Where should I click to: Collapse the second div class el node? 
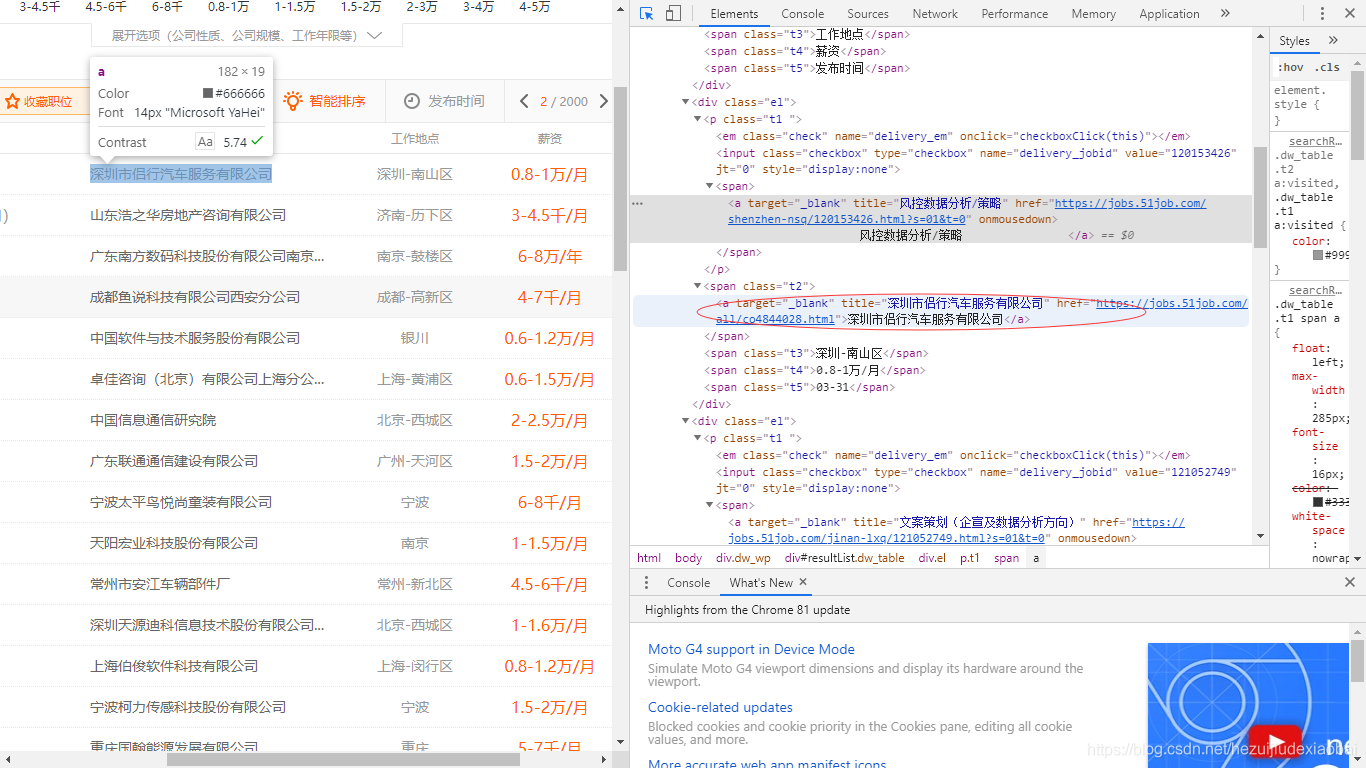686,421
